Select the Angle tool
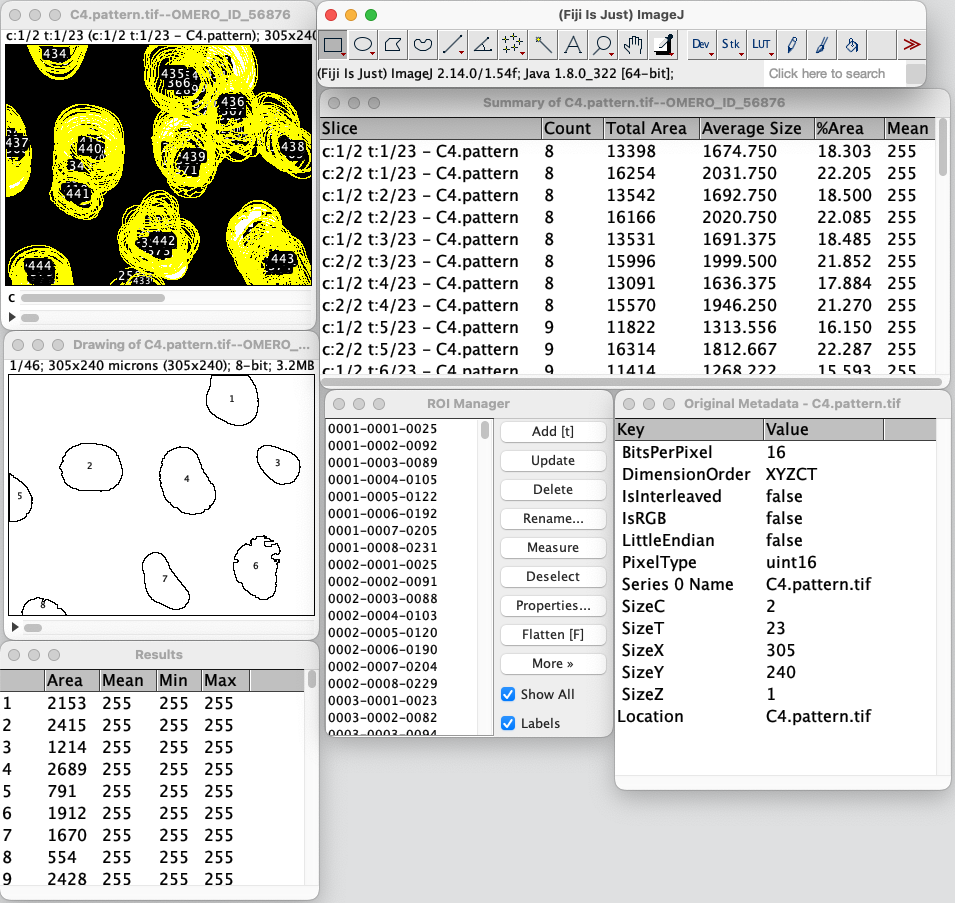This screenshot has width=955, height=903. coord(482,44)
